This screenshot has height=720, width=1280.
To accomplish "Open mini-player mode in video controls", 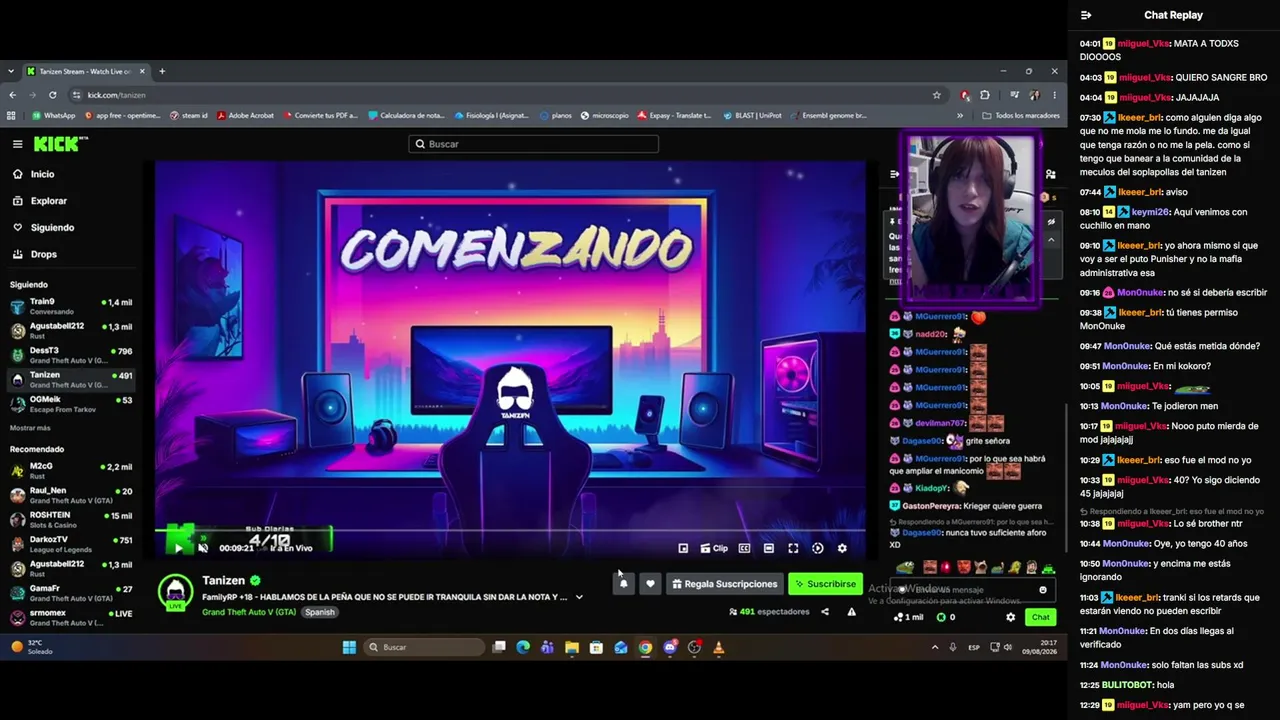I will click(x=683, y=548).
